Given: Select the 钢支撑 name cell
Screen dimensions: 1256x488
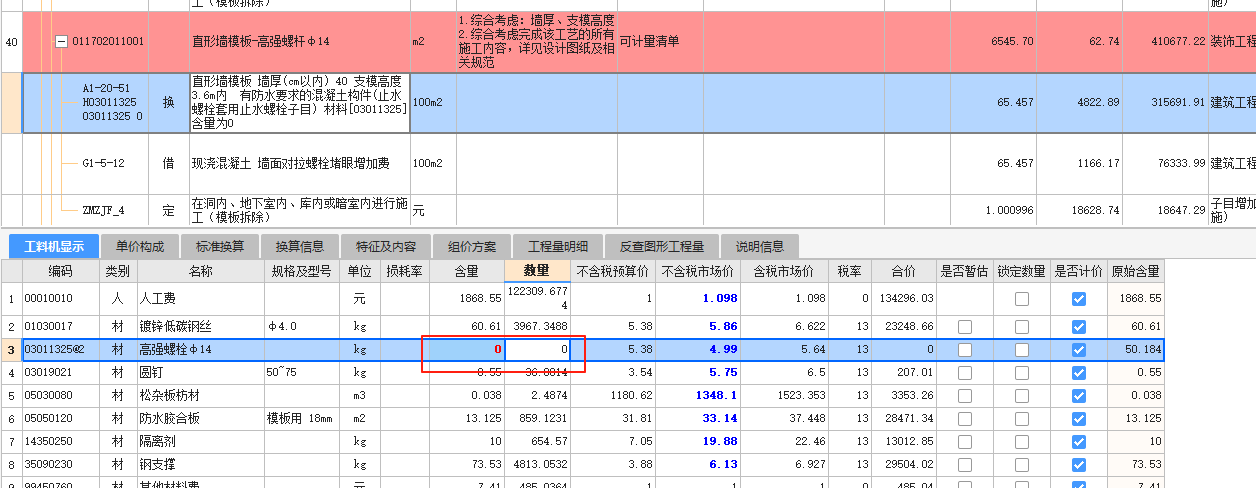Looking at the screenshot, I should [199, 464].
